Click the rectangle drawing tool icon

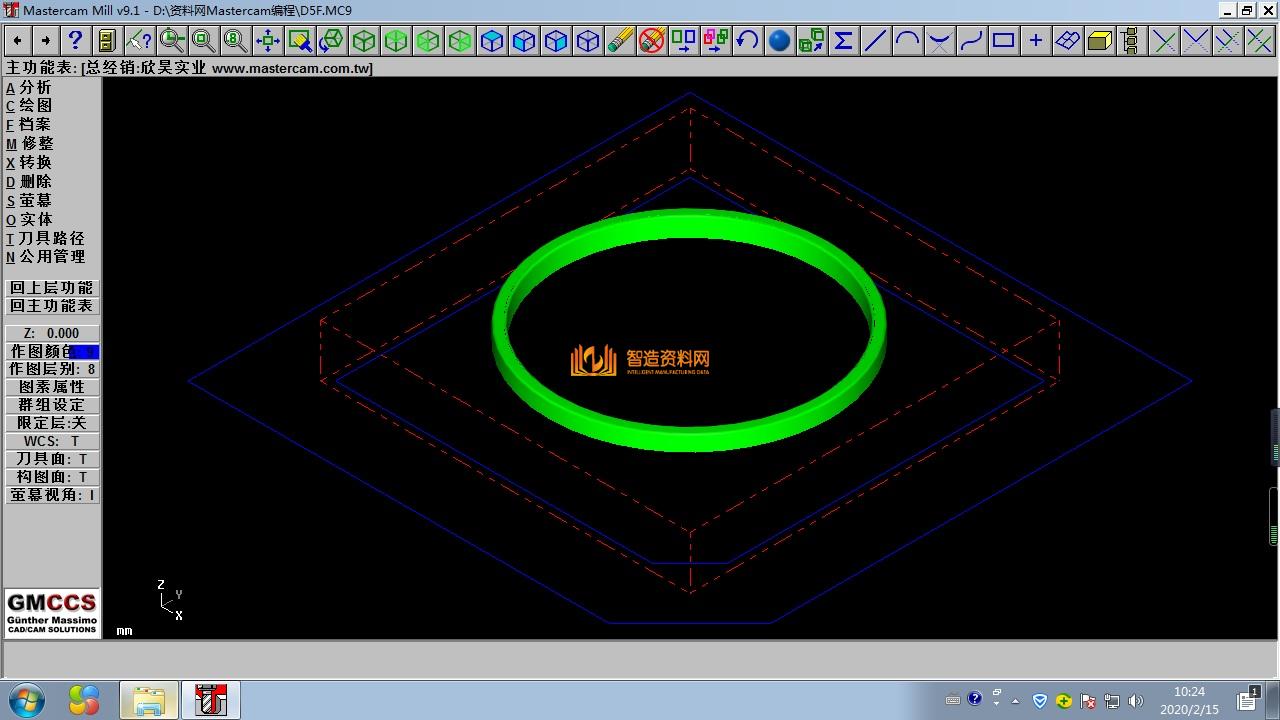tap(1003, 41)
